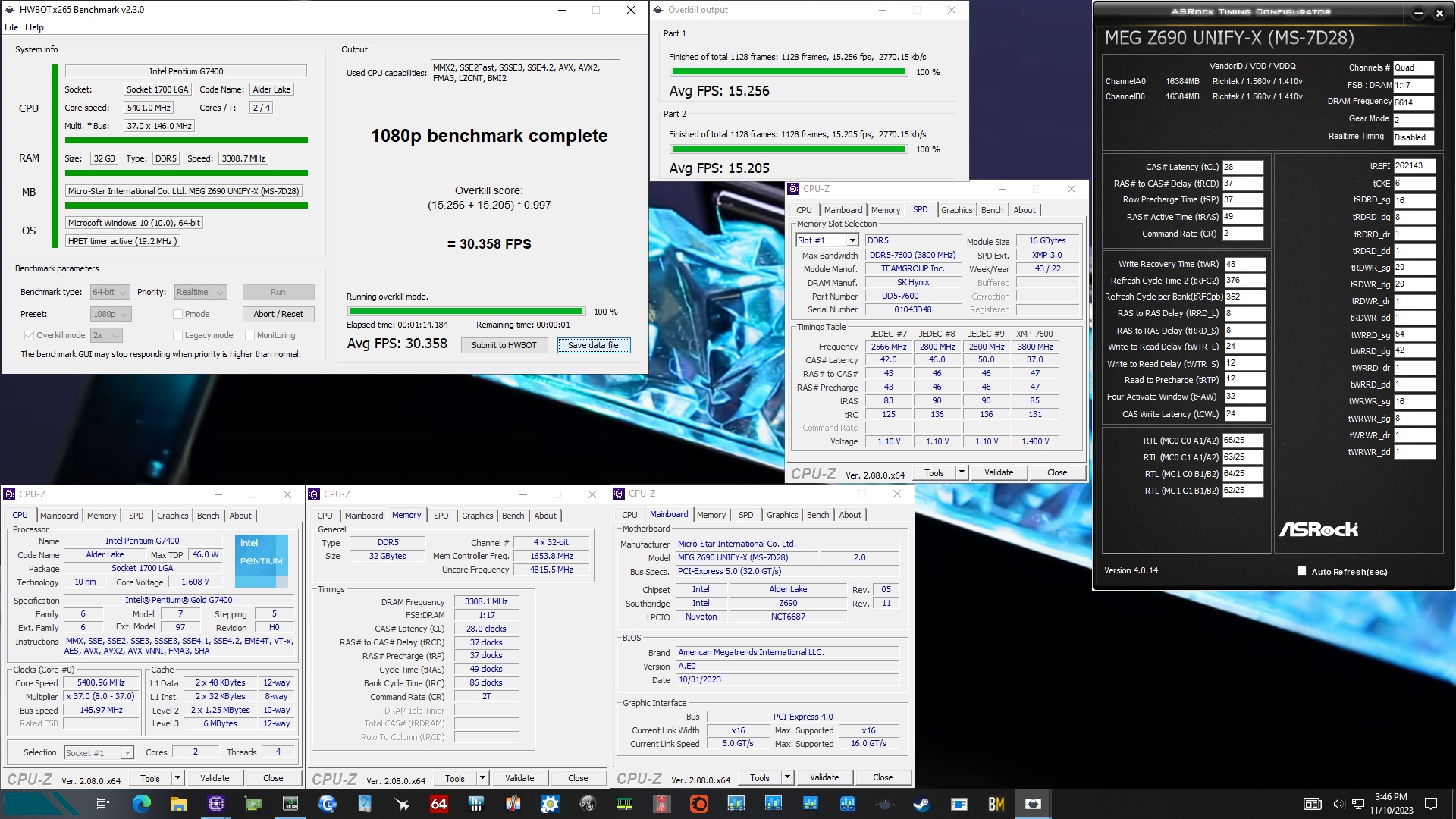Click the Overkill output window title icon
Viewport: 1456px width, 819px height.
658,10
